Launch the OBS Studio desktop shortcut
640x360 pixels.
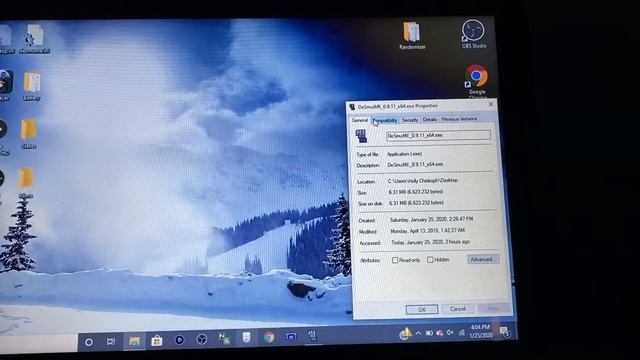click(473, 33)
